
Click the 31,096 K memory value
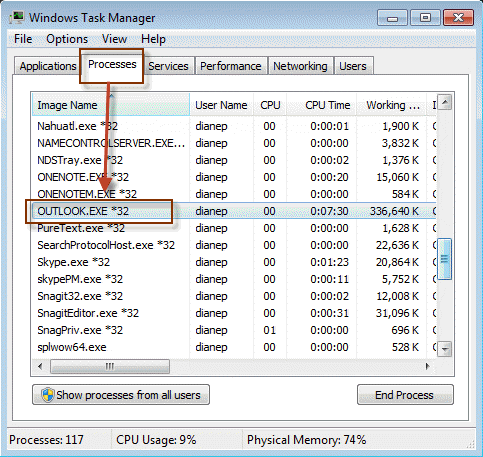pyautogui.click(x=397, y=313)
